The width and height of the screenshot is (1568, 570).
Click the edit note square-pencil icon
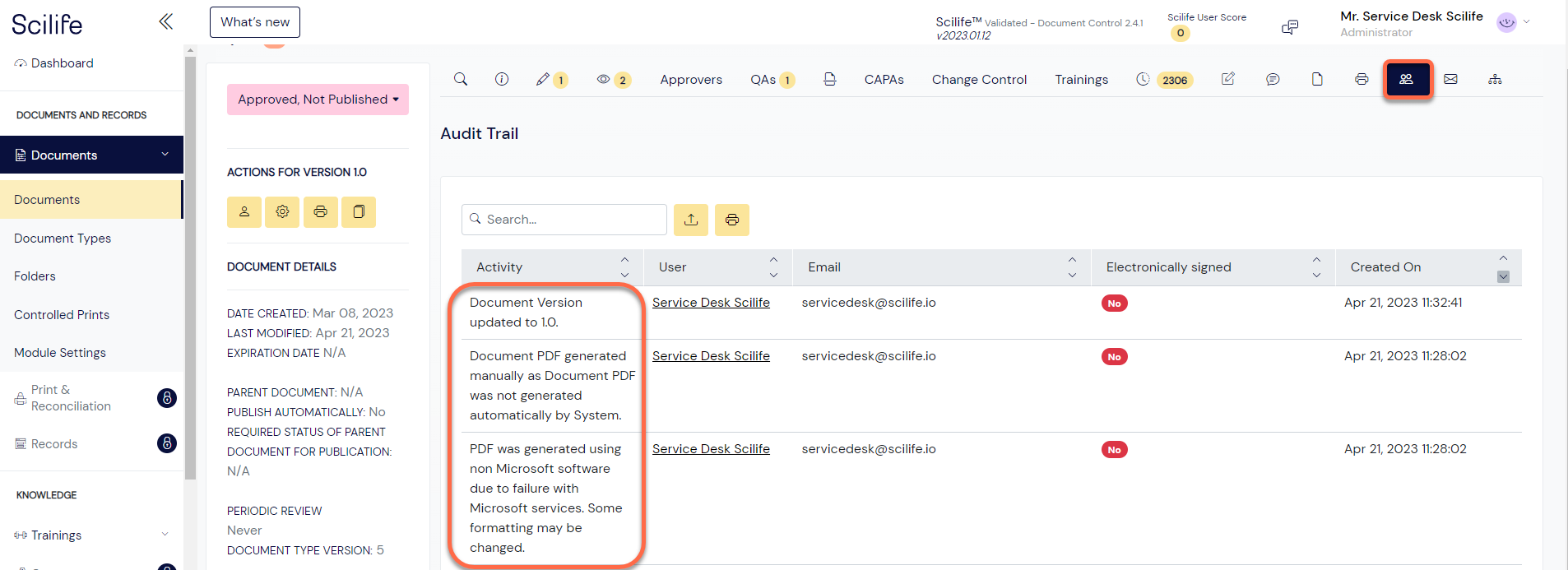[1228, 79]
